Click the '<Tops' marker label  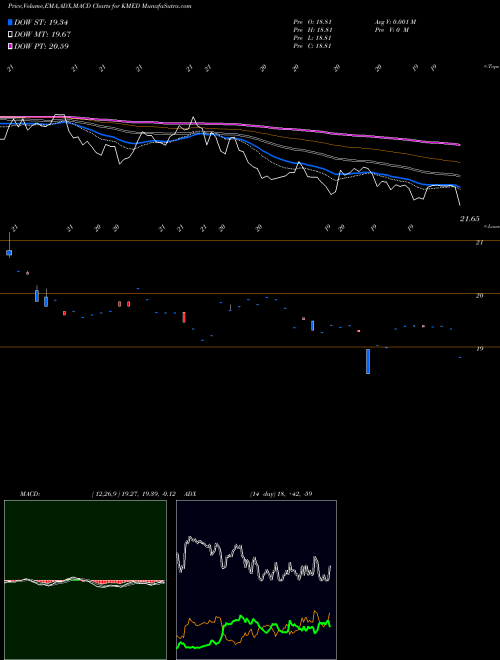coord(492,67)
